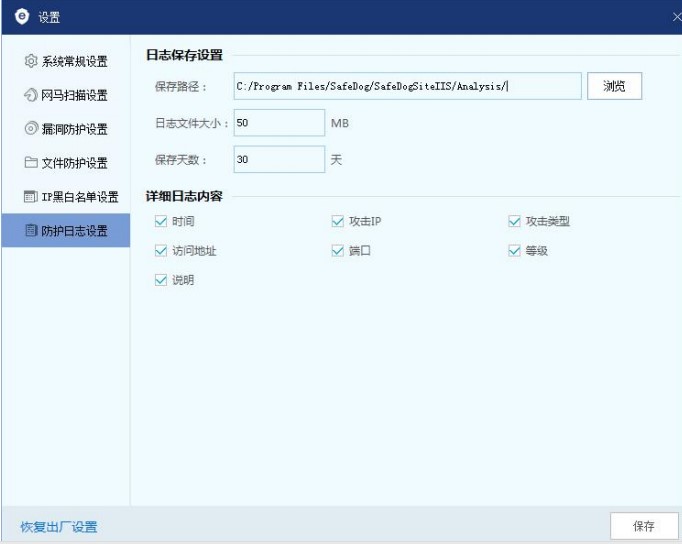
Task: Click the scan icon beside 网马扫描设置
Action: pos(30,95)
